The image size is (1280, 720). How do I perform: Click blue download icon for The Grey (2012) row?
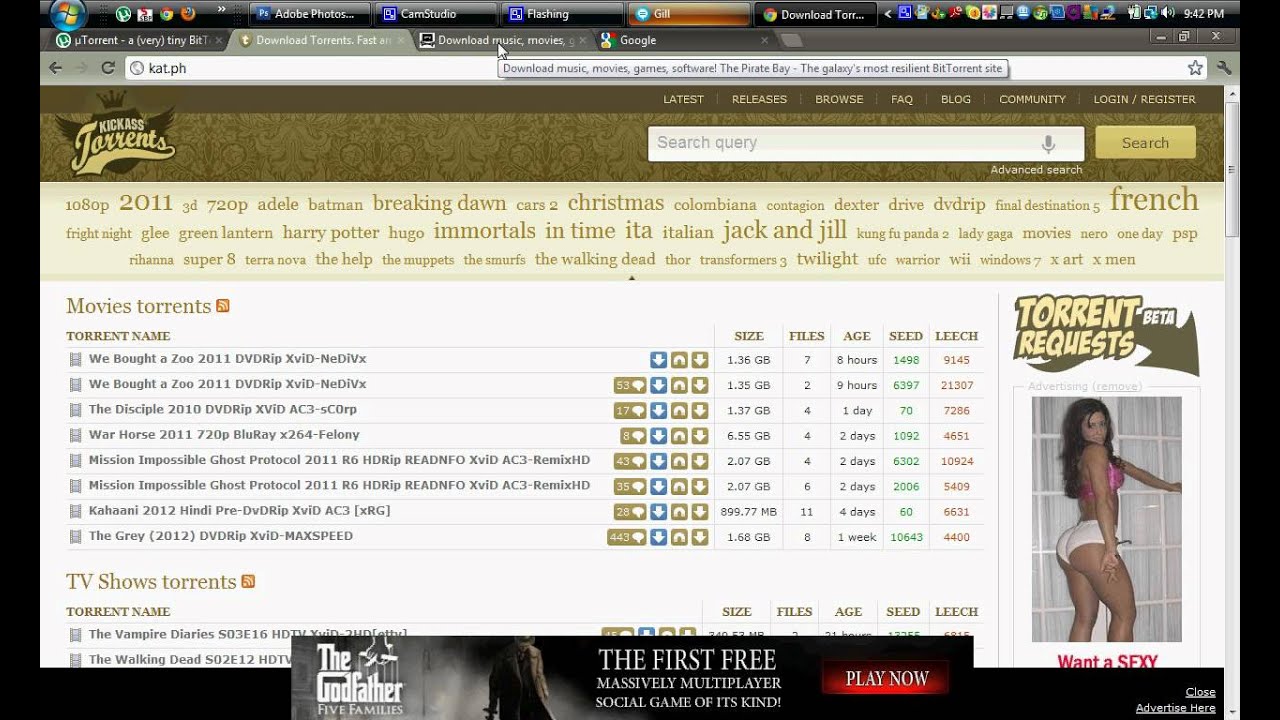click(x=658, y=537)
